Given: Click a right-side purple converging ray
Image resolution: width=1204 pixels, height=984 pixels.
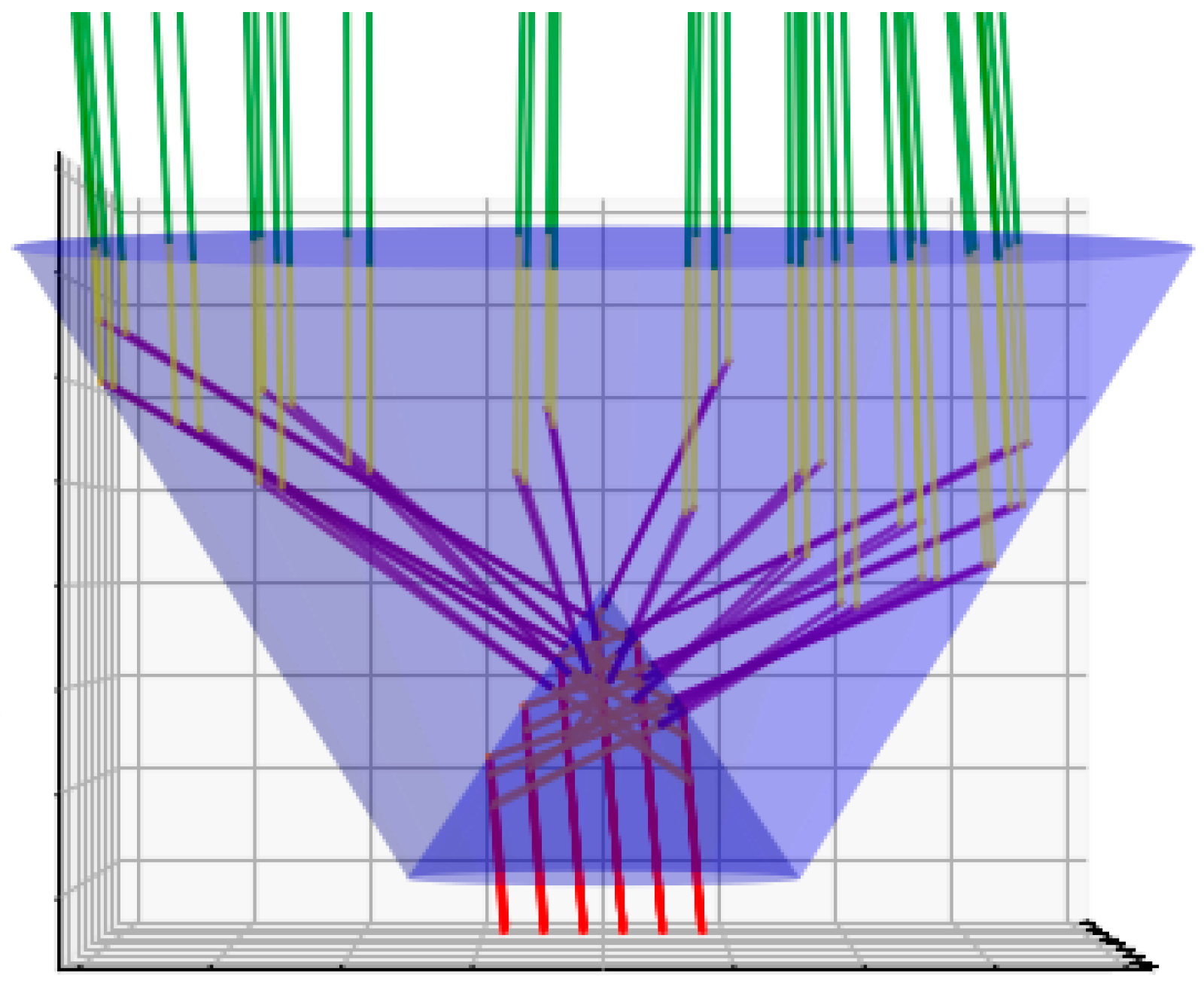Looking at the screenshot, I should (x=865, y=565).
